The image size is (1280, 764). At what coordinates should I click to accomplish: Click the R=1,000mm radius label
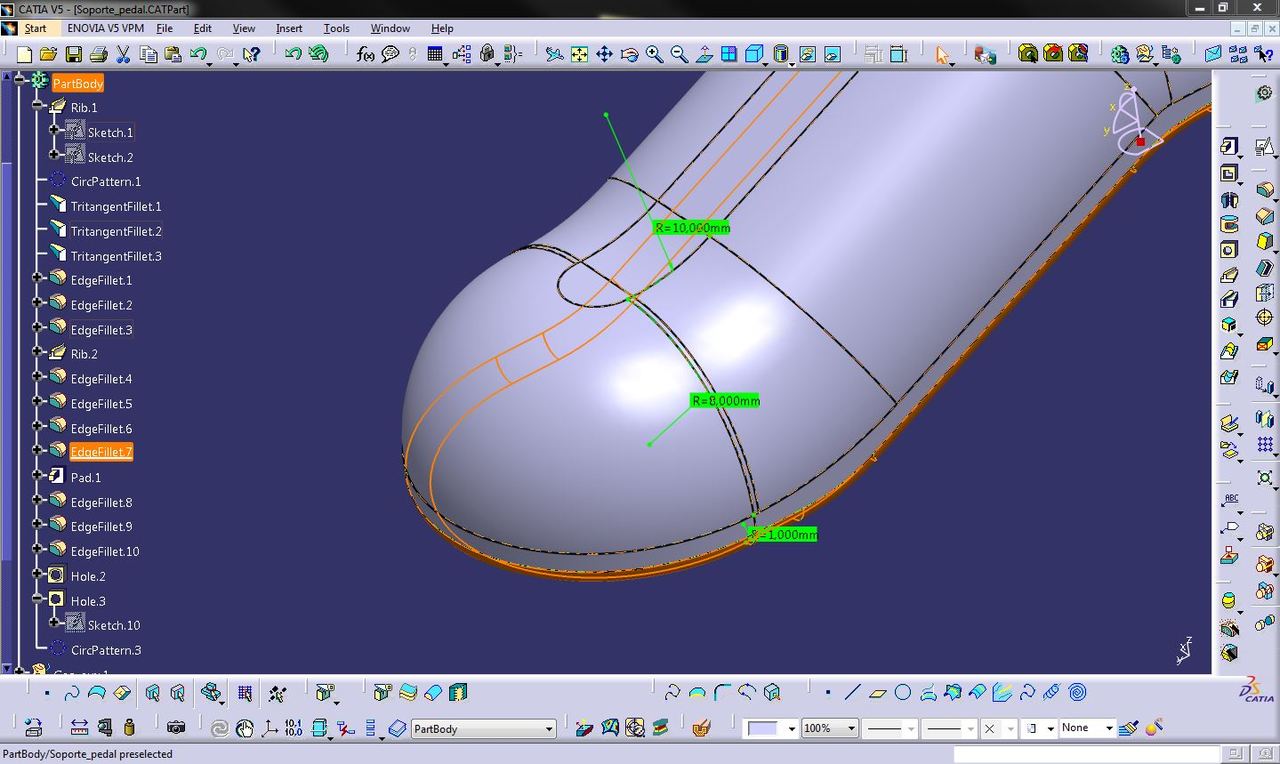[783, 535]
